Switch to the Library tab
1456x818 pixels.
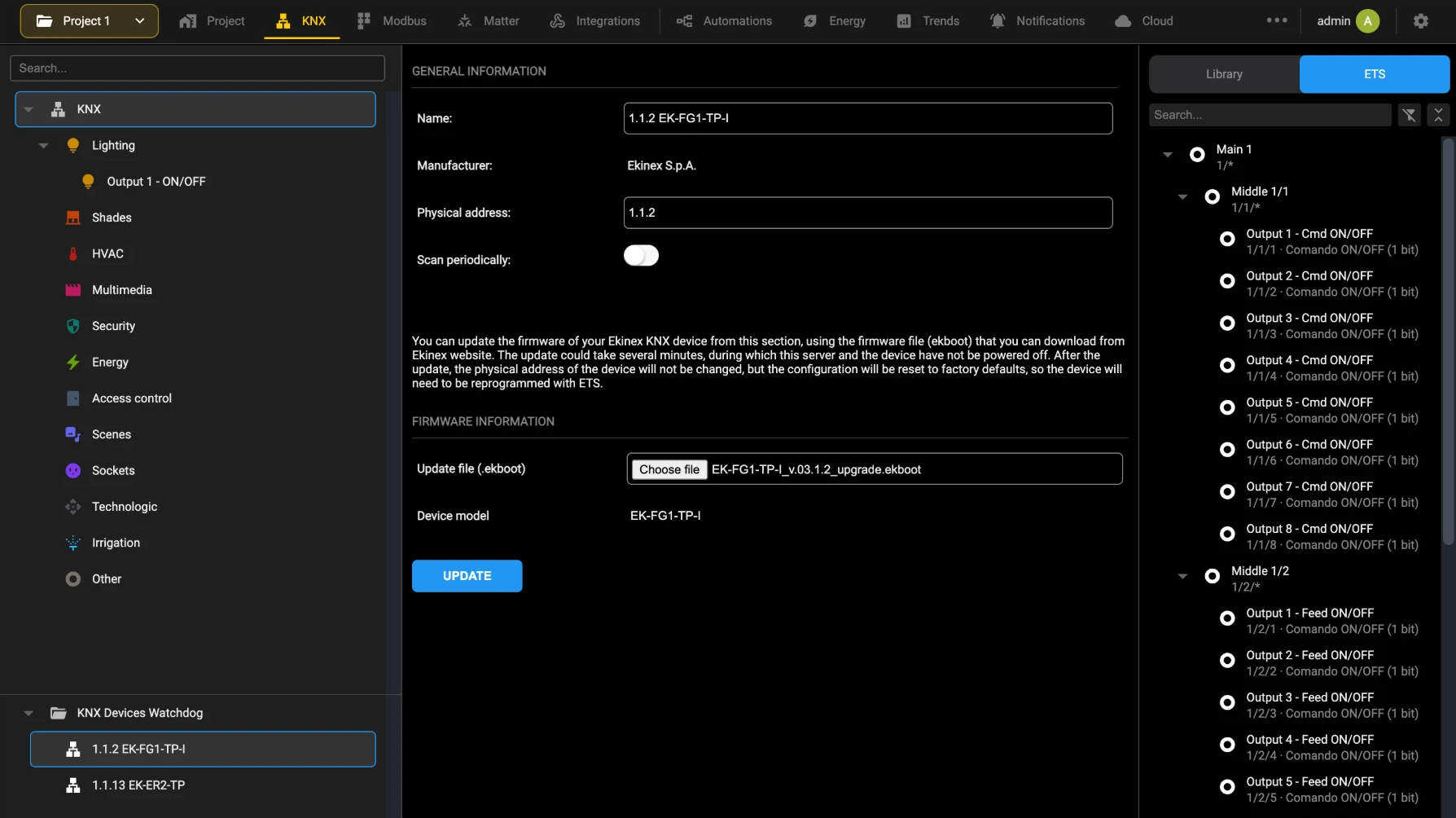(x=1224, y=74)
